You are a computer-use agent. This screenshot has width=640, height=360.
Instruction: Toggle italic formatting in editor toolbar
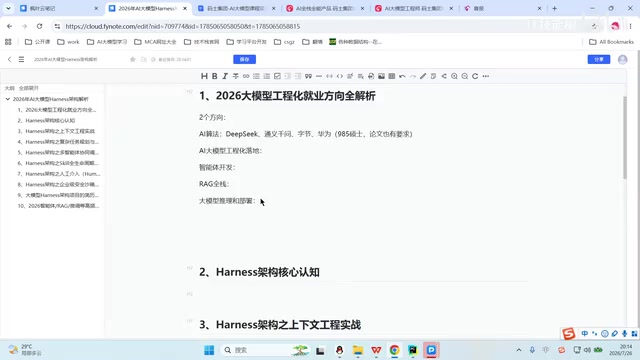225,76
